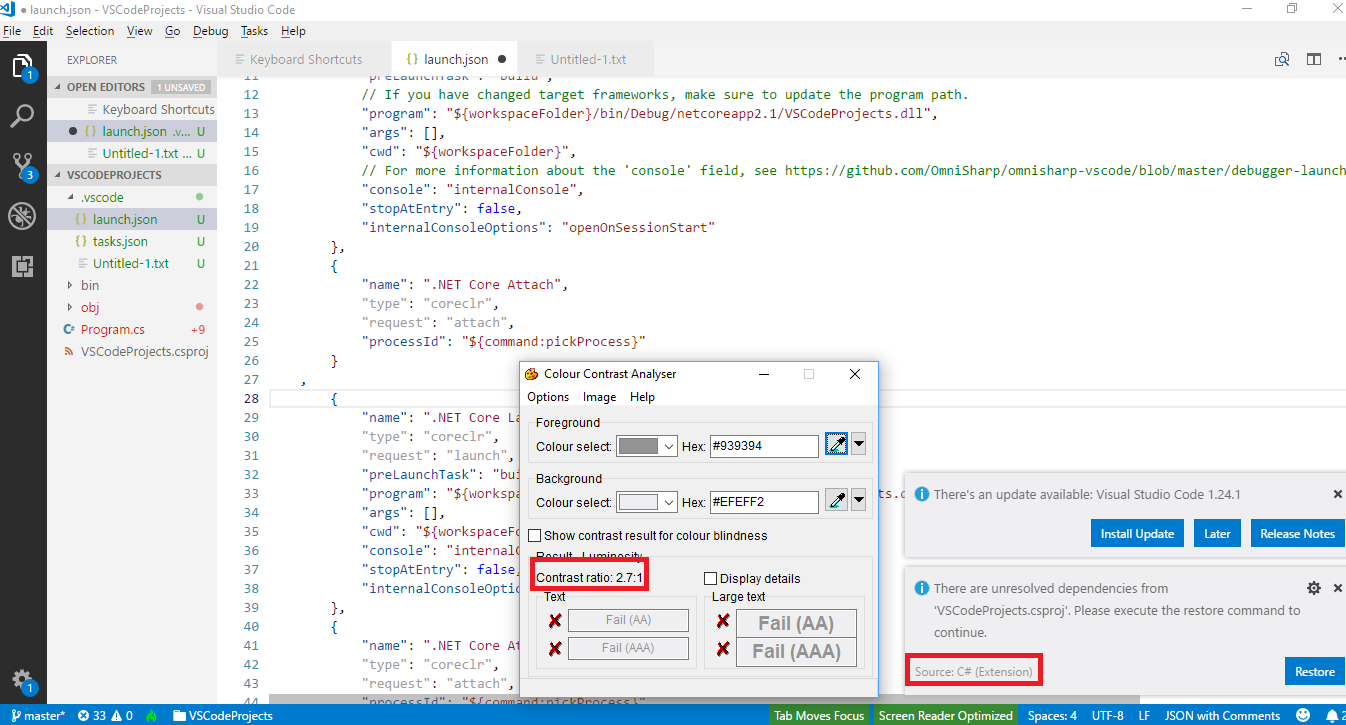Open the Background colour select dropdown
The height and width of the screenshot is (725, 1346).
(648, 502)
